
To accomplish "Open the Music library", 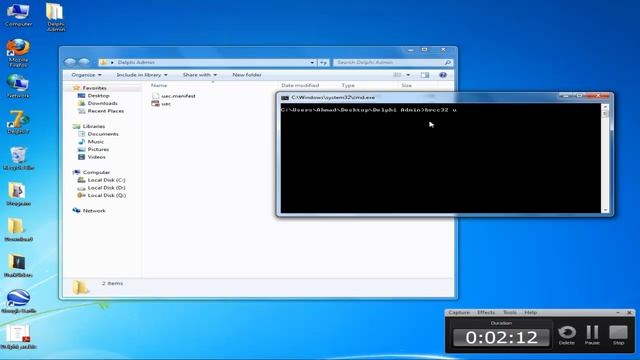I will pos(96,142).
